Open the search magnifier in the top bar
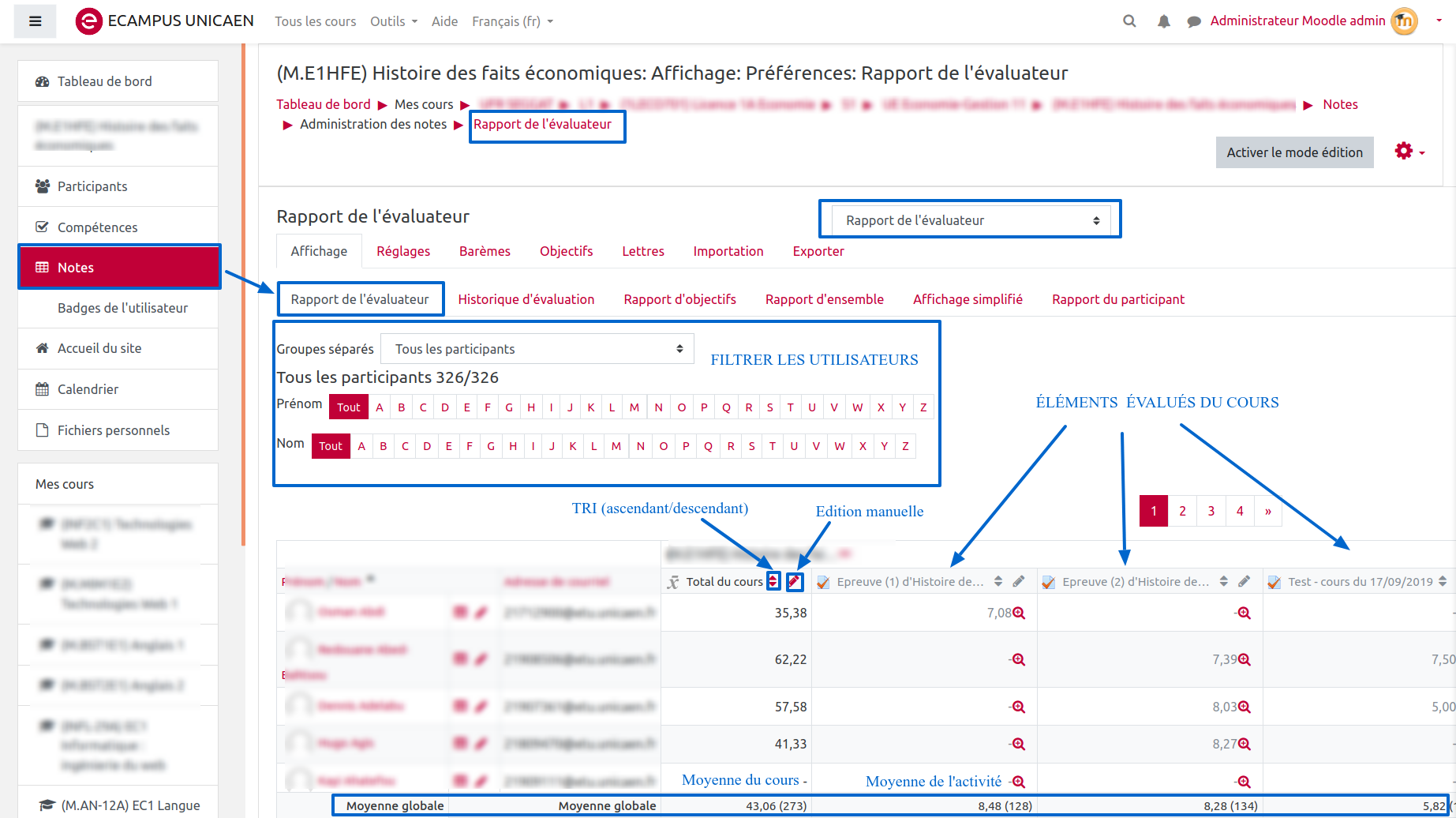This screenshot has width=1456, height=818. click(x=1129, y=21)
